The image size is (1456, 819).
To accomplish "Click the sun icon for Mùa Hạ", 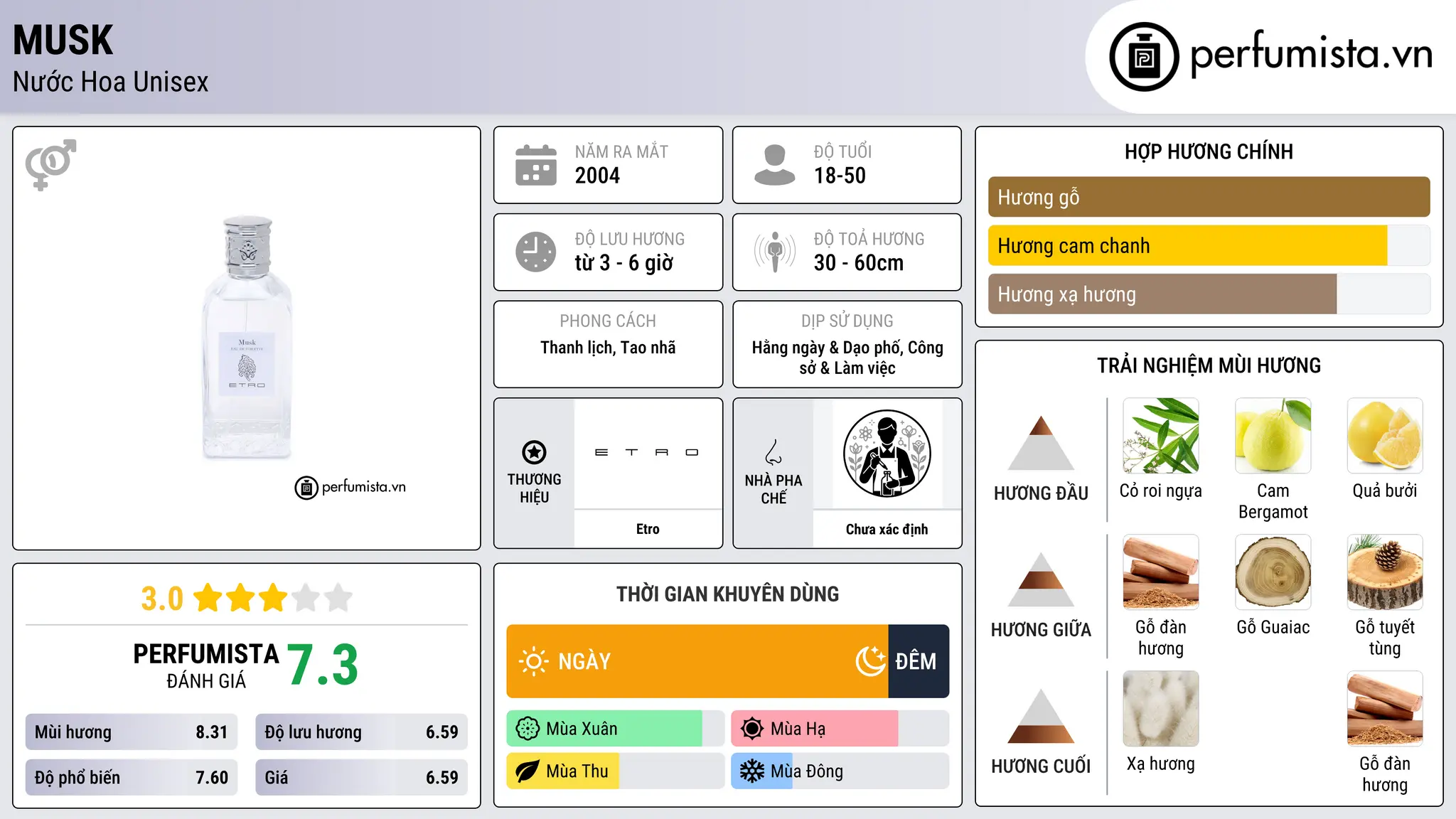I will 752,729.
